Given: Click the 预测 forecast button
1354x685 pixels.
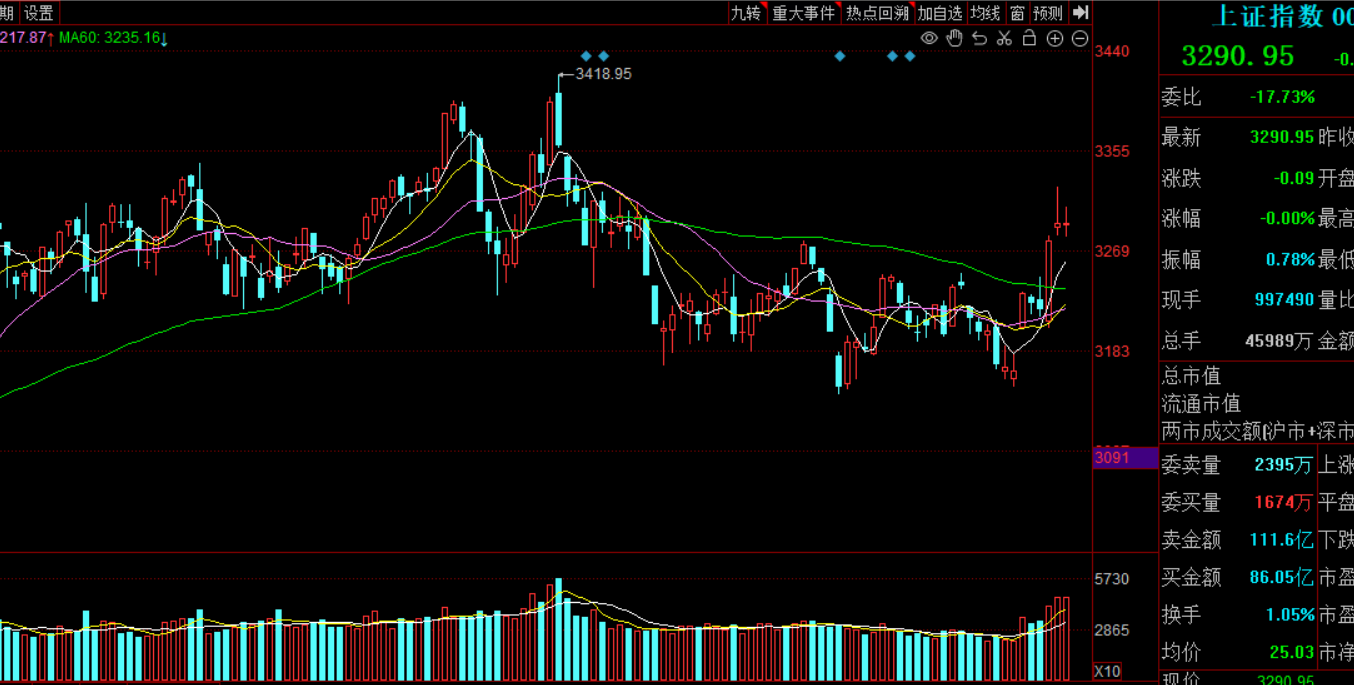Looking at the screenshot, I should click(x=1048, y=13).
